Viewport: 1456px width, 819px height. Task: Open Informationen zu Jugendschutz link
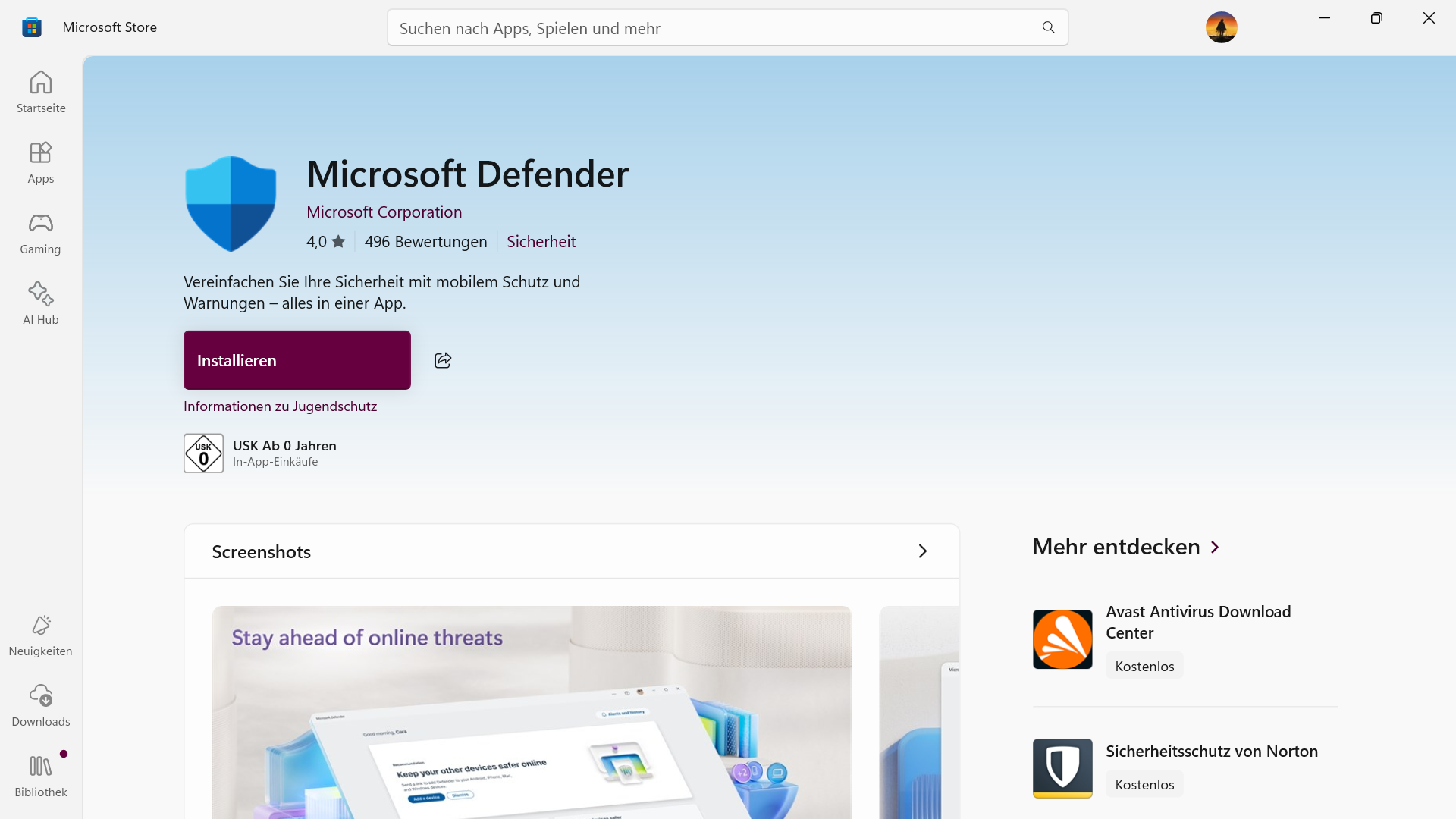coord(280,406)
